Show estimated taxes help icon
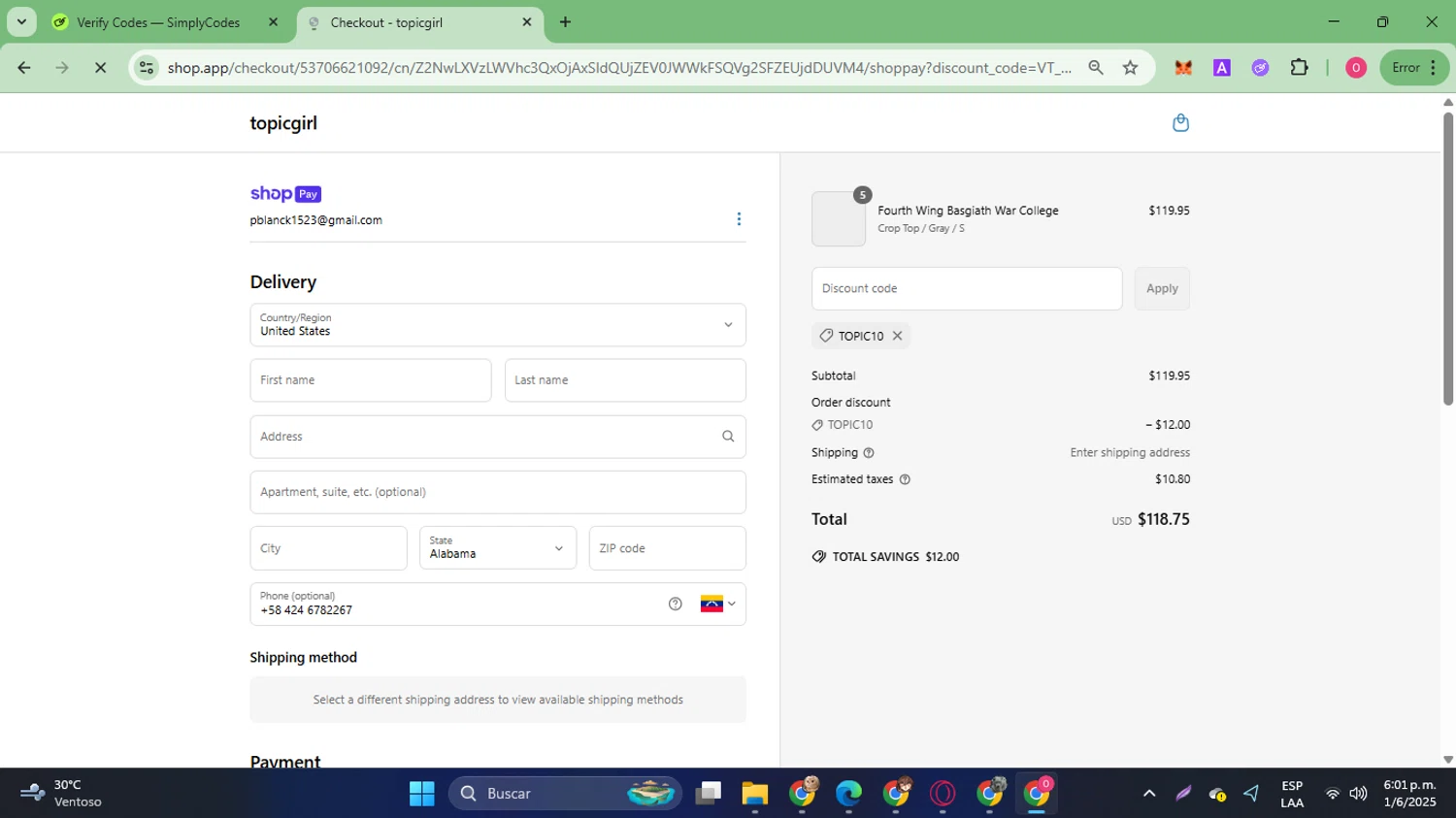This screenshot has width=1456, height=818. pyautogui.click(x=905, y=479)
